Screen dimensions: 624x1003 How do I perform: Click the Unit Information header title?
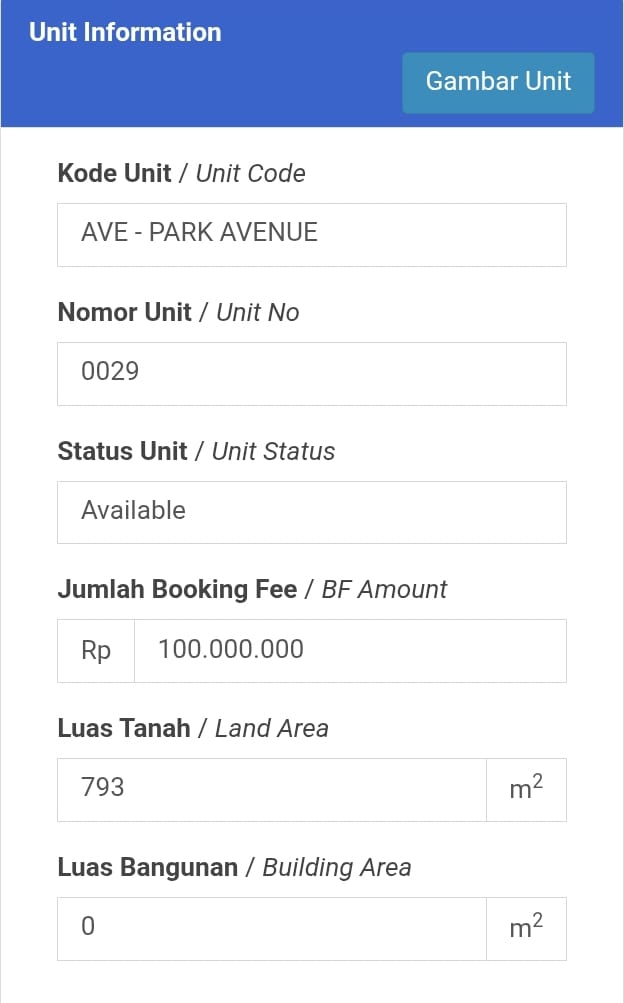125,32
